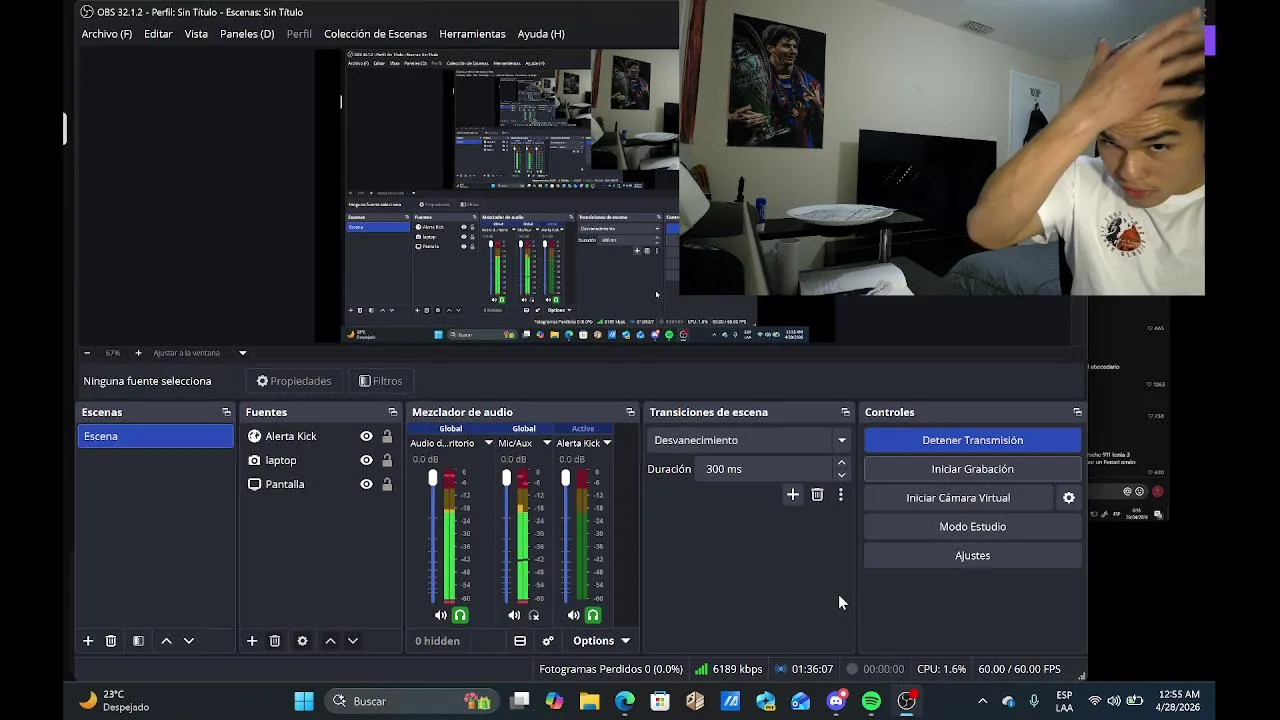Viewport: 1280px width, 720px height.
Task: Add a scene transition with plus icon
Action: pyautogui.click(x=793, y=495)
